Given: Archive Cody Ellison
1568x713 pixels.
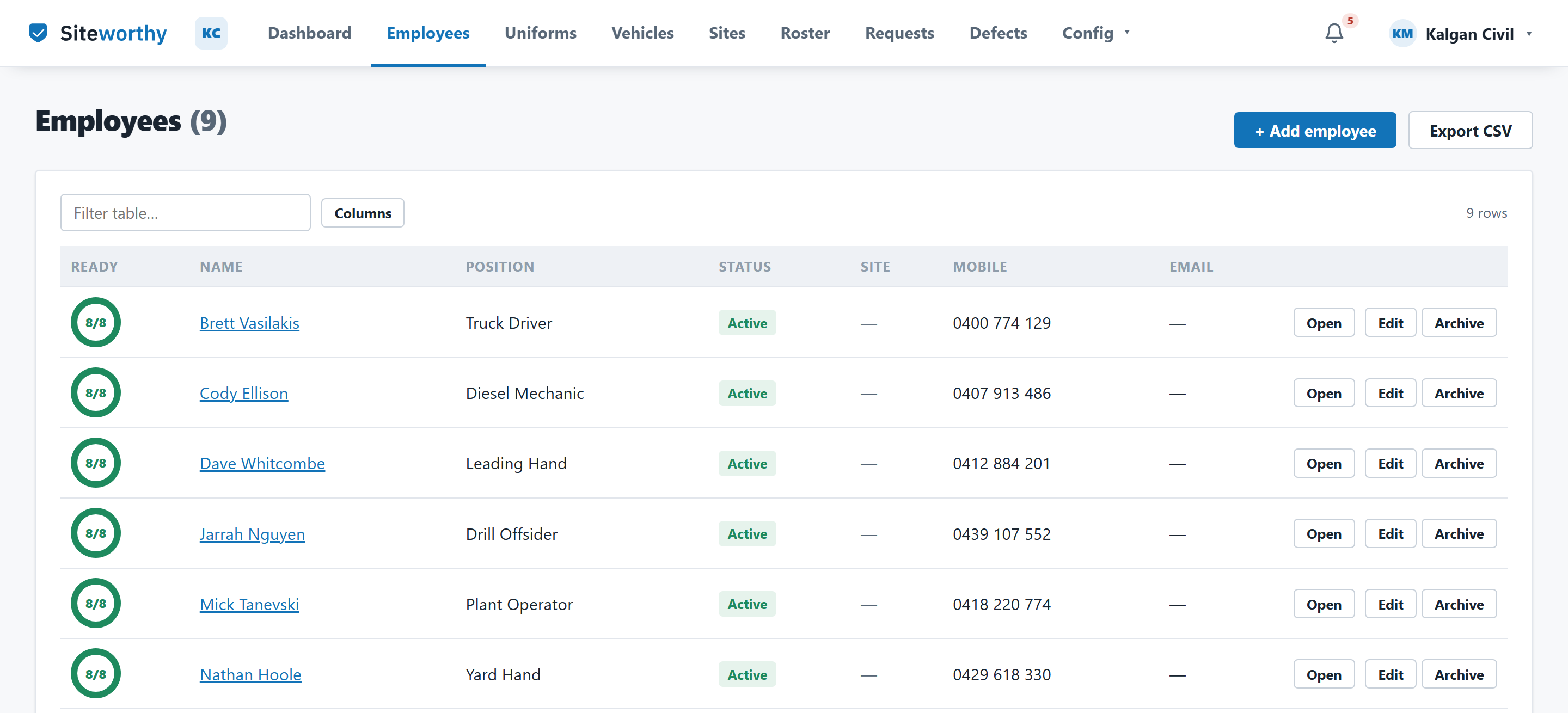Looking at the screenshot, I should 1459,393.
